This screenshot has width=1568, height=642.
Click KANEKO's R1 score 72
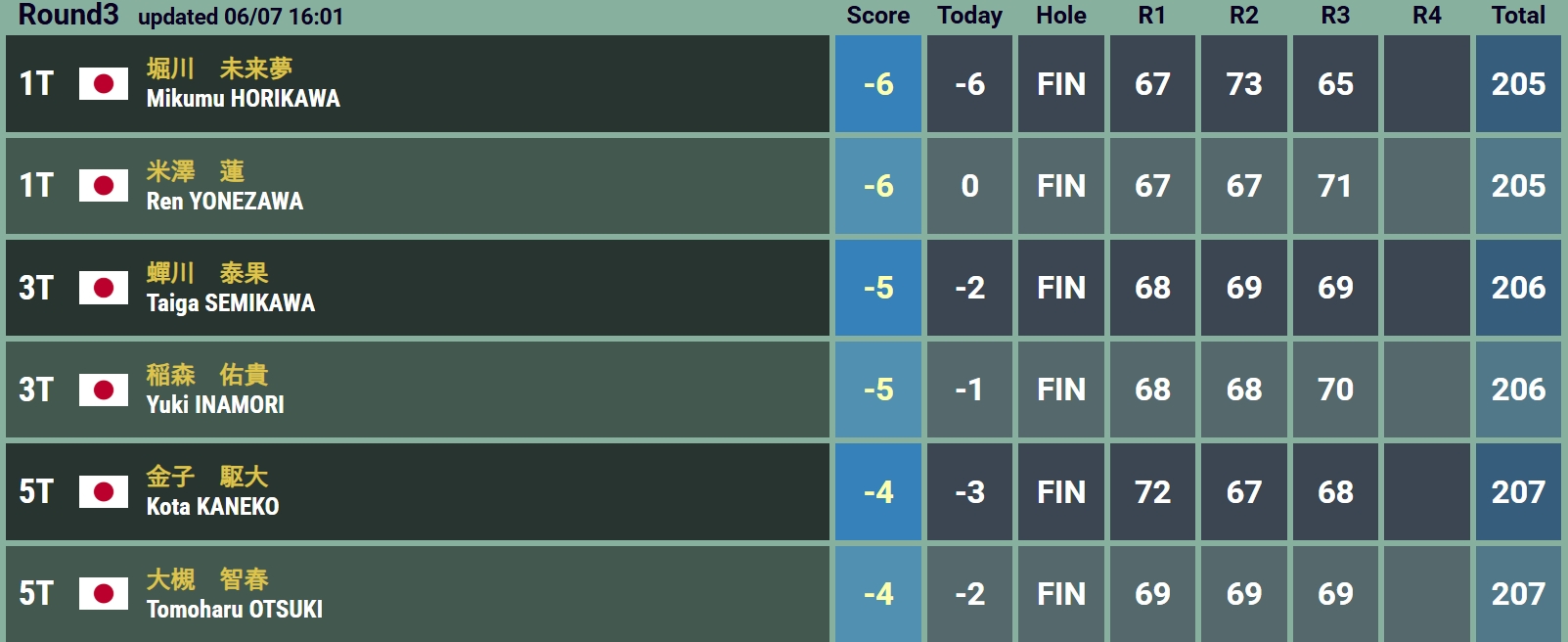click(x=1152, y=491)
